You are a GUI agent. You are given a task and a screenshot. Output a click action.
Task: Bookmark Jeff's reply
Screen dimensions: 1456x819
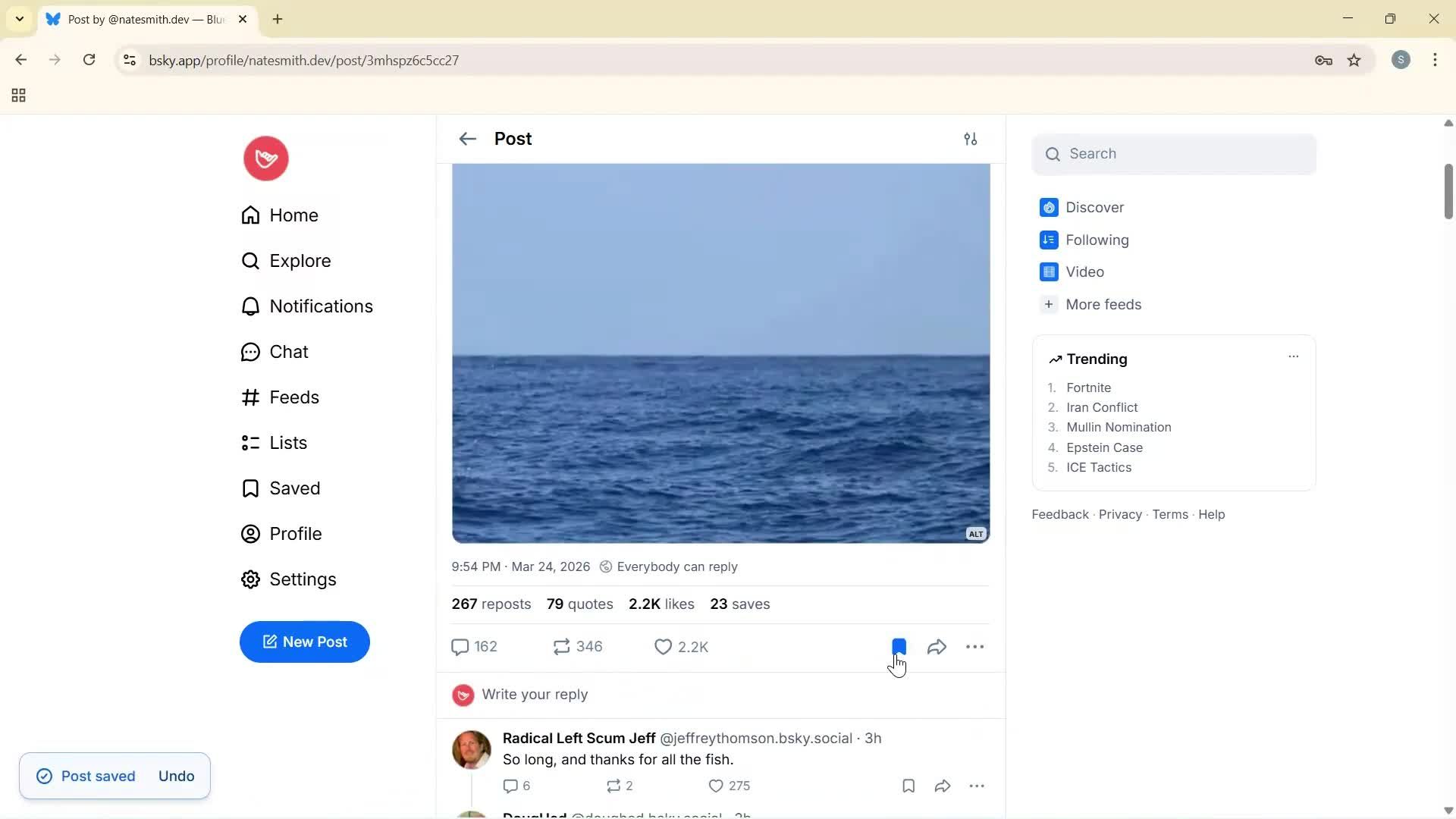[x=908, y=786]
